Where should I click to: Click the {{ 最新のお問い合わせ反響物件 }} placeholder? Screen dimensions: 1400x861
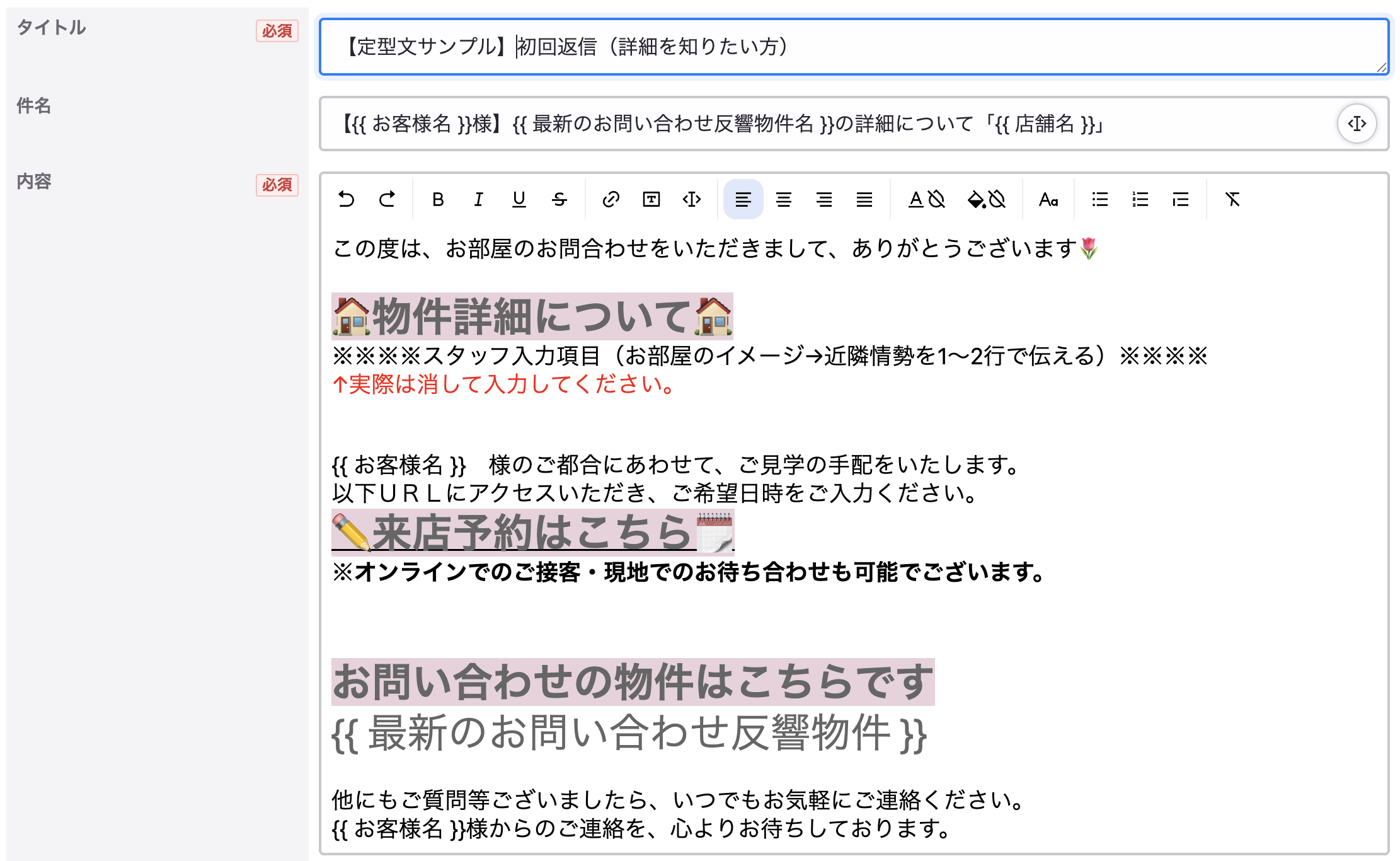pyautogui.click(x=629, y=733)
